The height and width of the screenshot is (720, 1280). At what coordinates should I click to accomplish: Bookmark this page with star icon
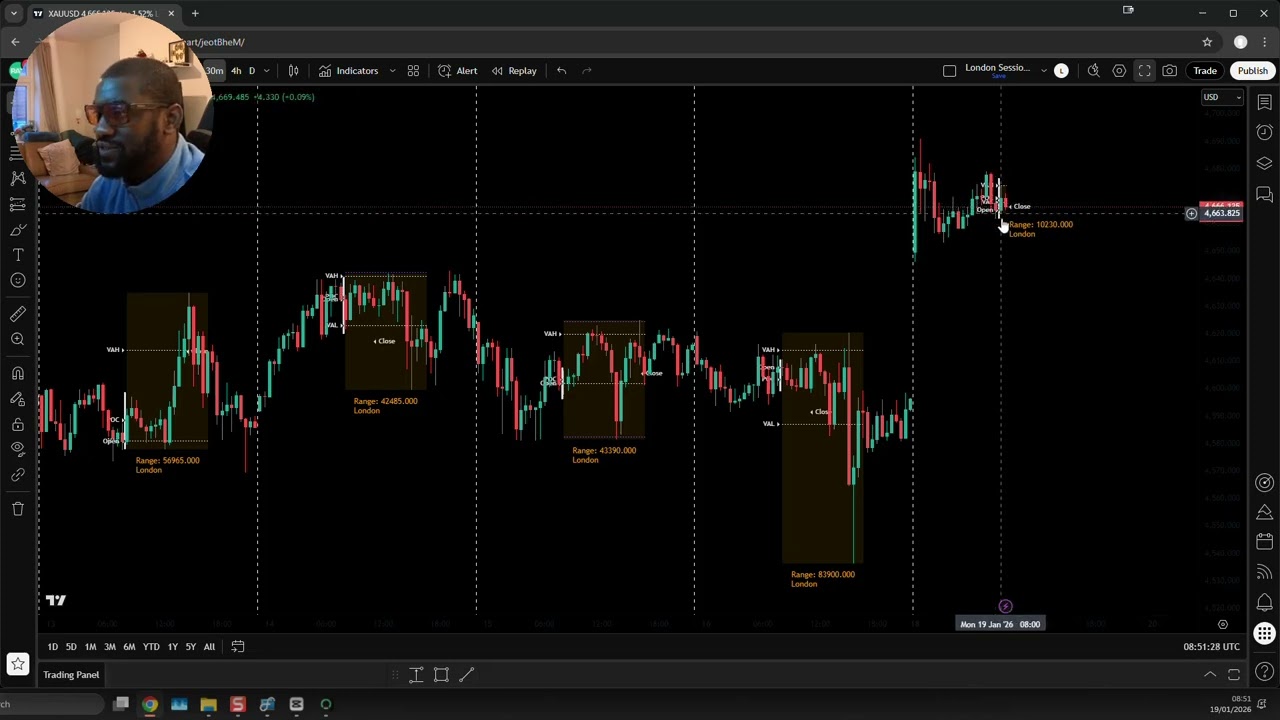point(1207,42)
